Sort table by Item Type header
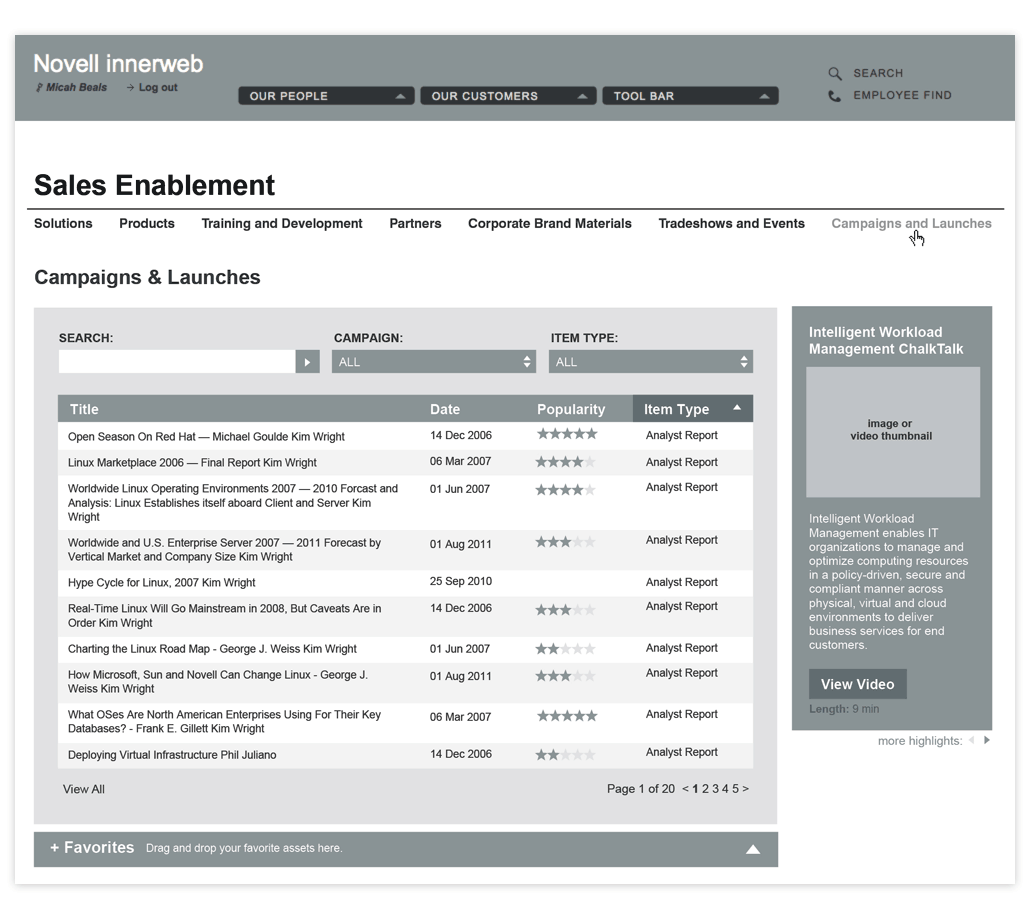Viewport: 1029px width, 920px height. coord(693,408)
